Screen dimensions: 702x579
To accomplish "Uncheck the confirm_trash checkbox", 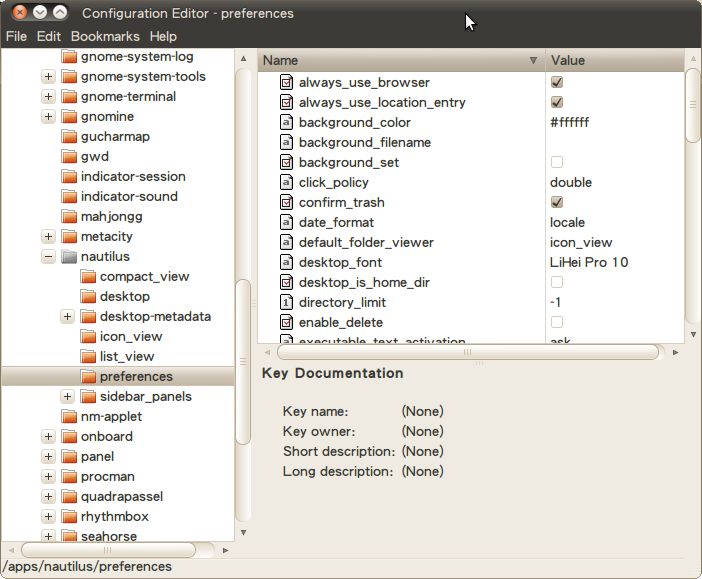I will pyautogui.click(x=557, y=202).
